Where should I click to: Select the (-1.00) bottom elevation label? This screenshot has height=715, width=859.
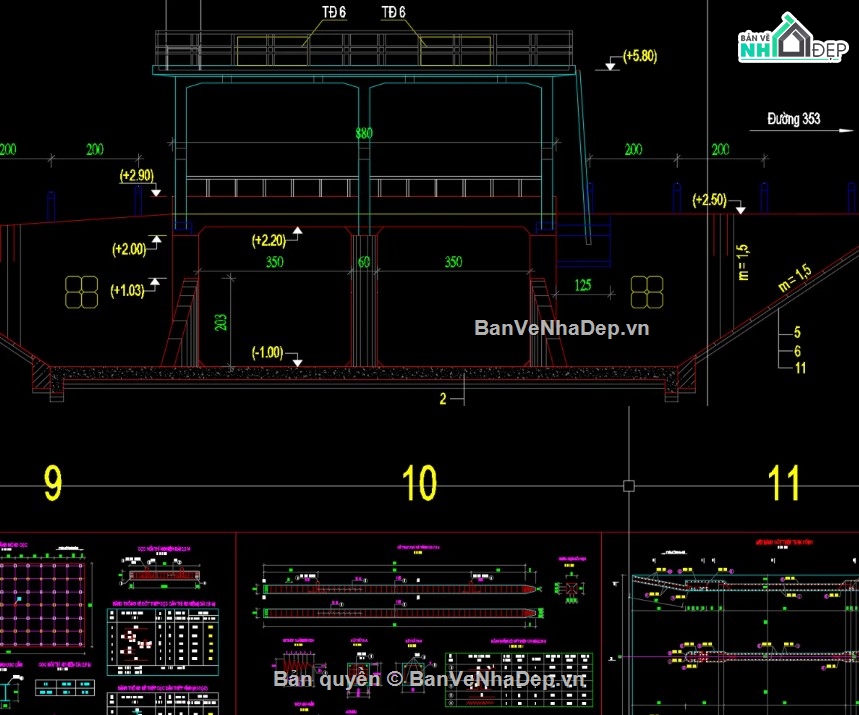(x=267, y=352)
